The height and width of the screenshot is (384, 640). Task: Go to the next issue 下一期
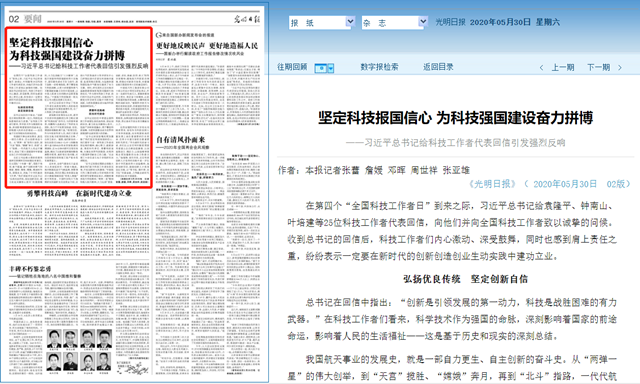tap(598, 67)
